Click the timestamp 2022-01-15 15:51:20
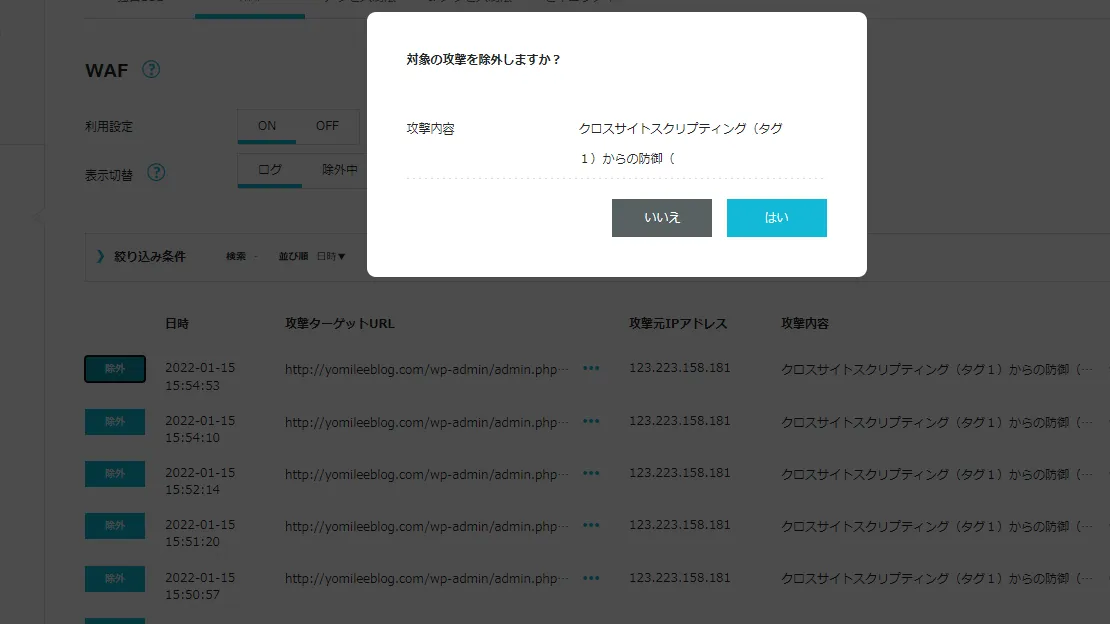The width and height of the screenshot is (1110, 624). point(200,533)
